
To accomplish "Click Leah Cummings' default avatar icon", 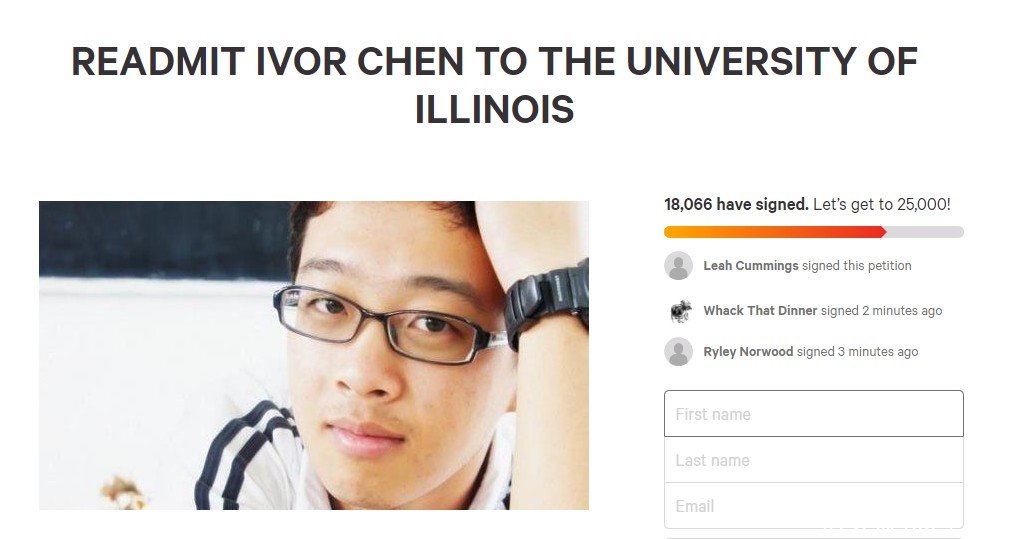I will [678, 266].
